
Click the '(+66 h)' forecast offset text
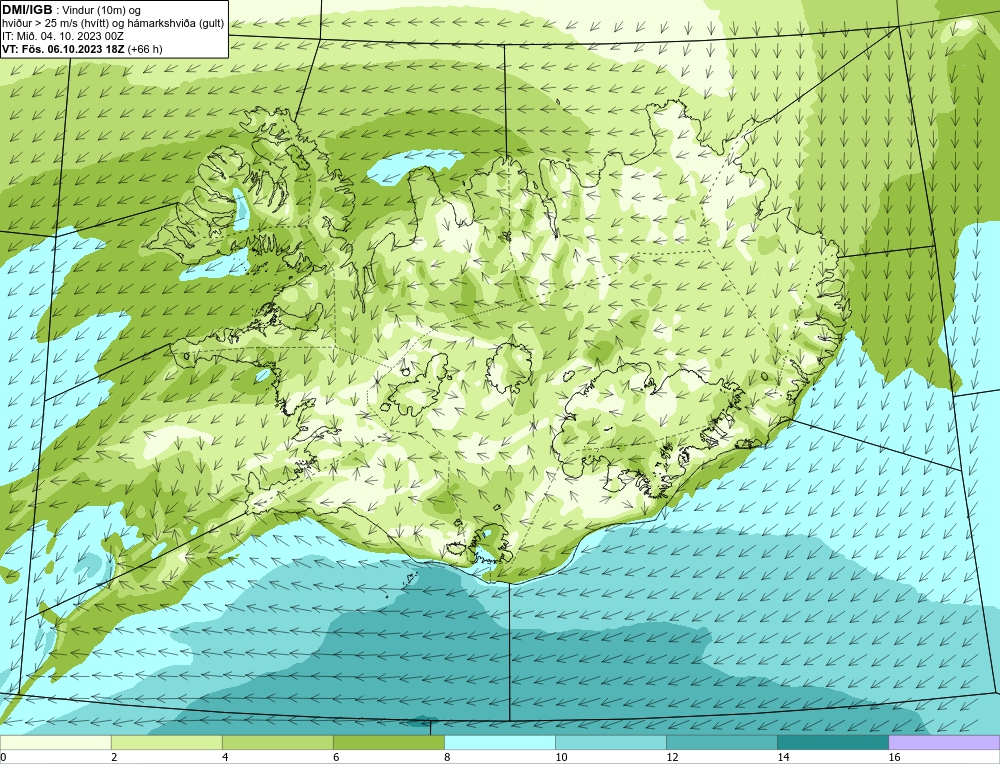[x=145, y=49]
